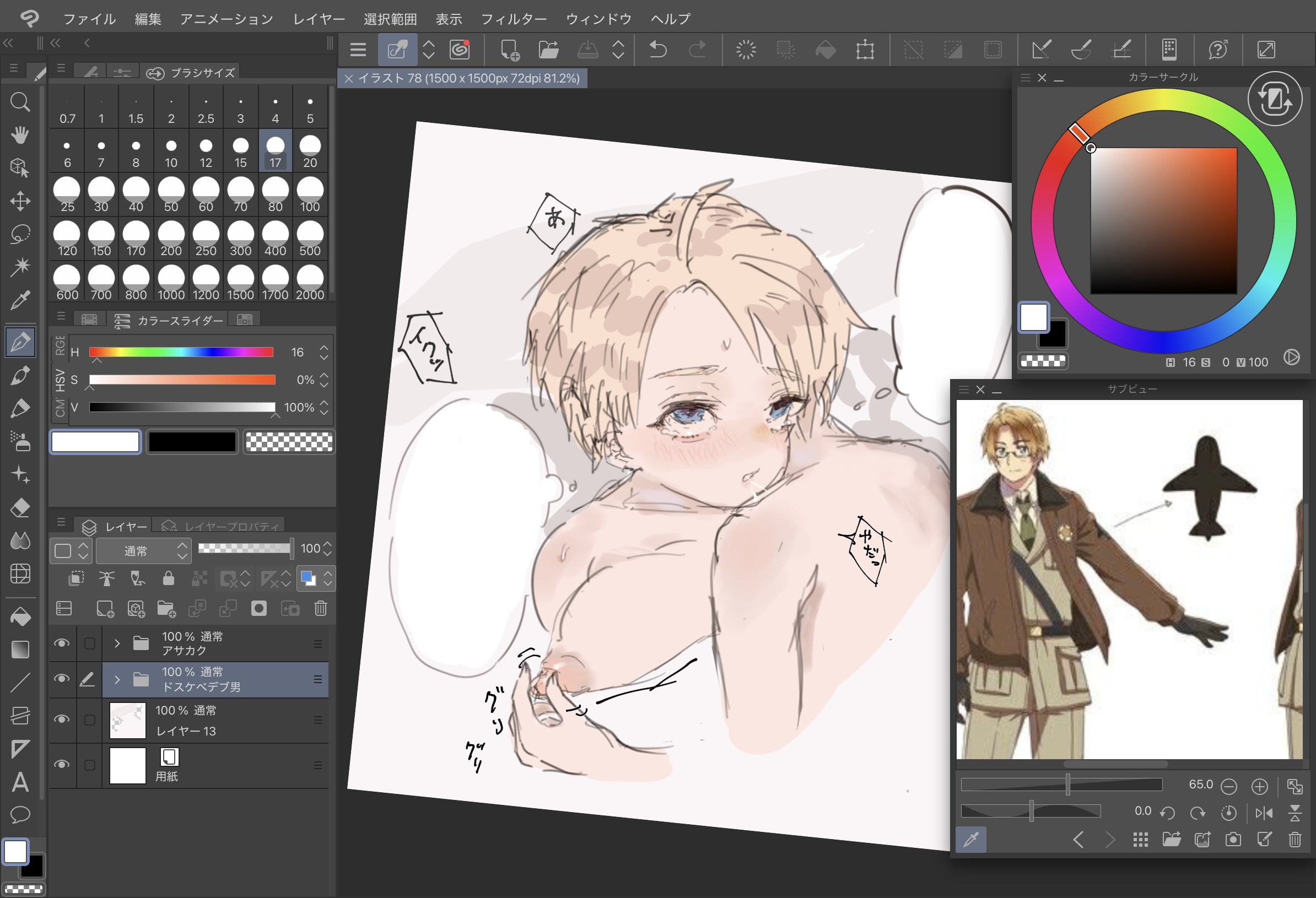Delete the layer with the trash icon in Layer panel
Image resolution: width=1316 pixels, height=898 pixels.
(321, 609)
